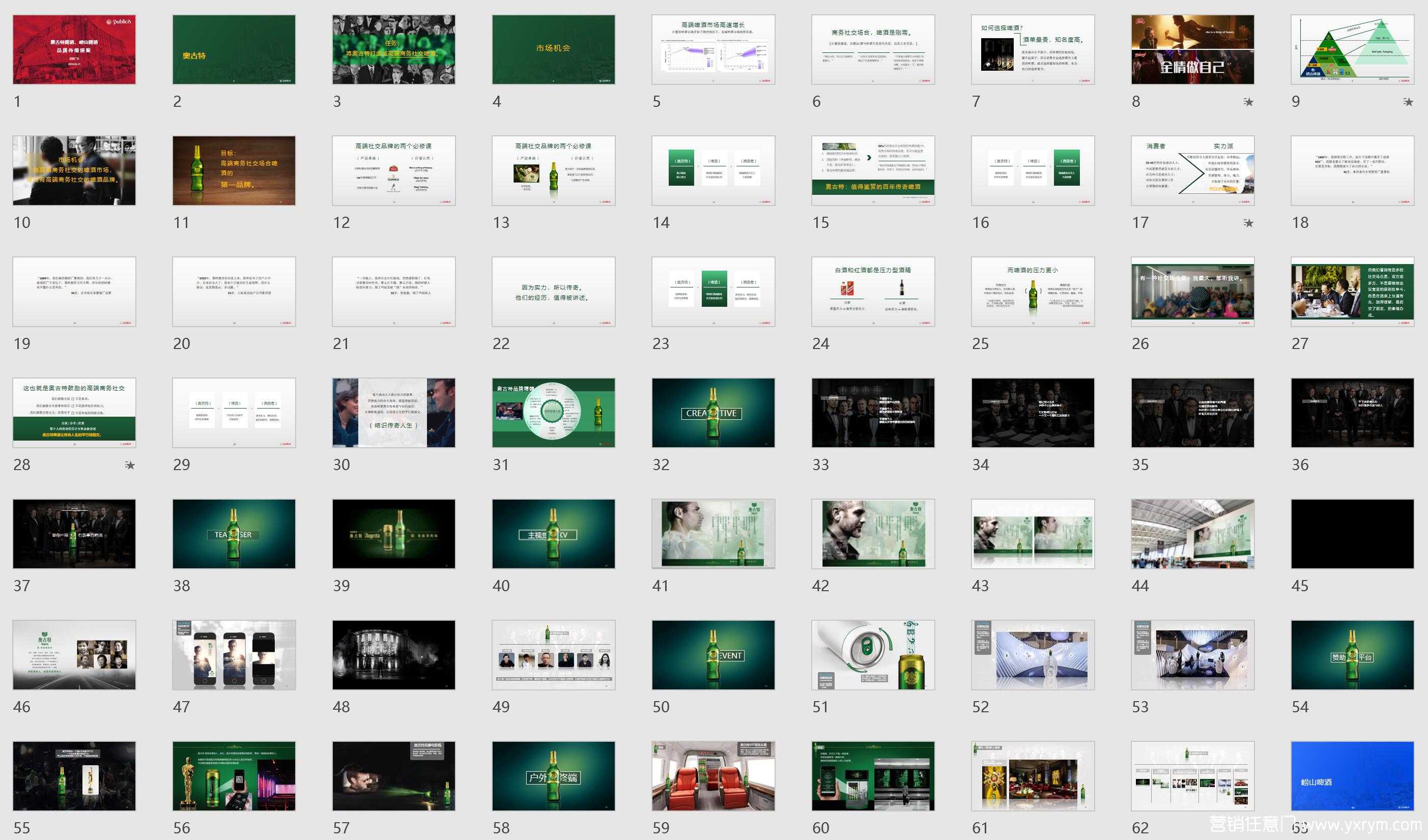Select slide 44 with airport billboard
This screenshot has width=1428, height=840.
point(1193,534)
